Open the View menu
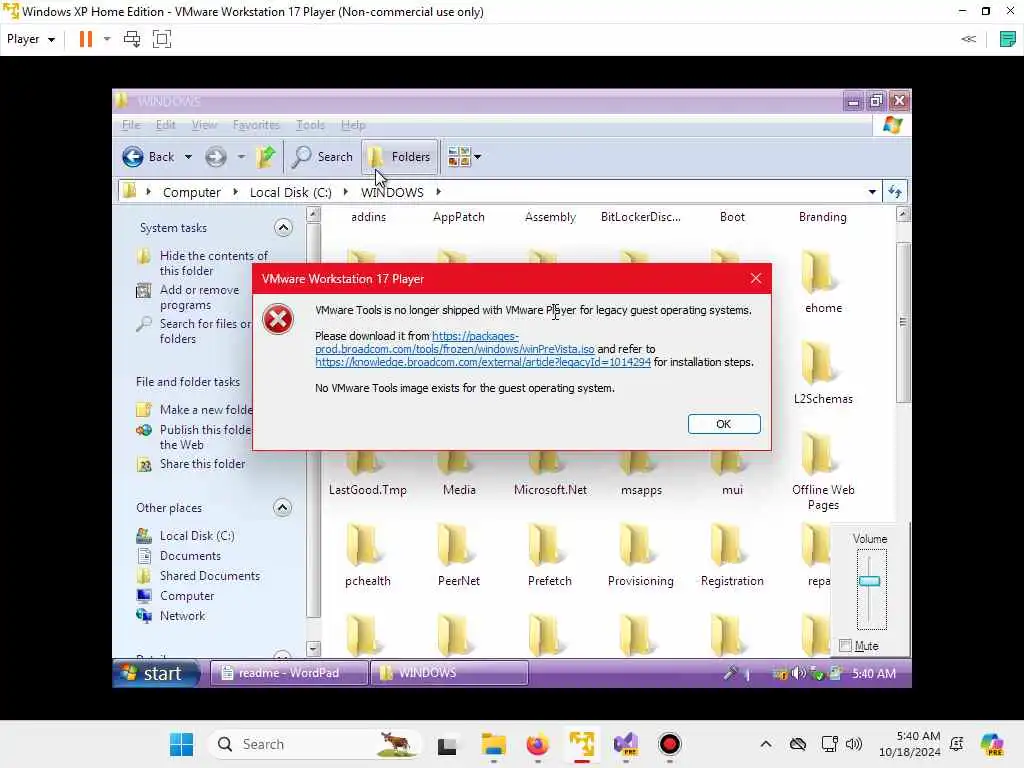The image size is (1024, 768). pos(204,125)
